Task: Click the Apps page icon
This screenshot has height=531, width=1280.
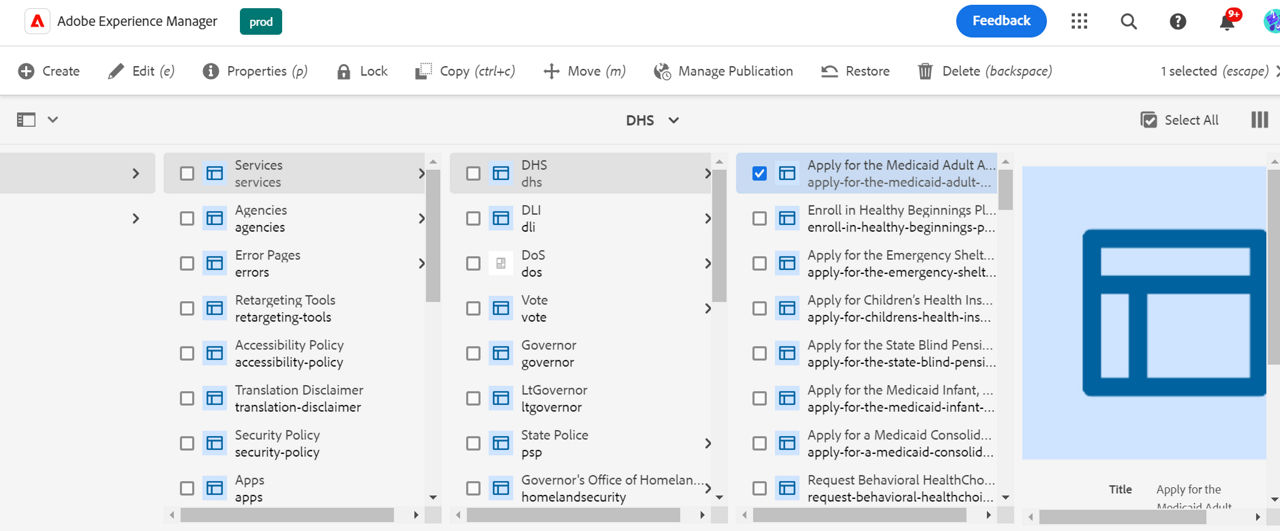Action: [214, 488]
